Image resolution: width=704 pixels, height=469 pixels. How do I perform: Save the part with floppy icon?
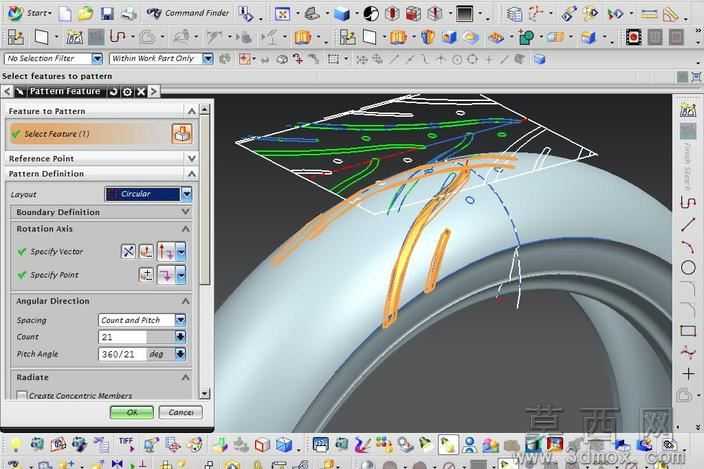coord(107,14)
